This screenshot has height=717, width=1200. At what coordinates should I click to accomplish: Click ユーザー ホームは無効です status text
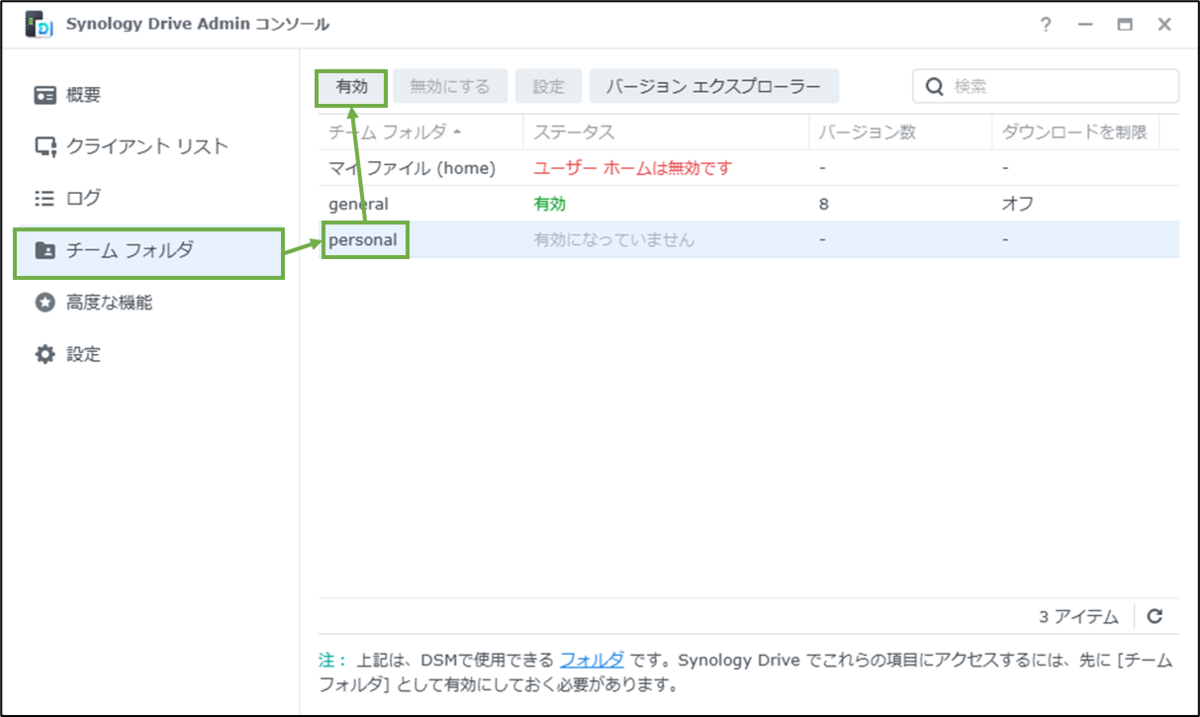633,168
